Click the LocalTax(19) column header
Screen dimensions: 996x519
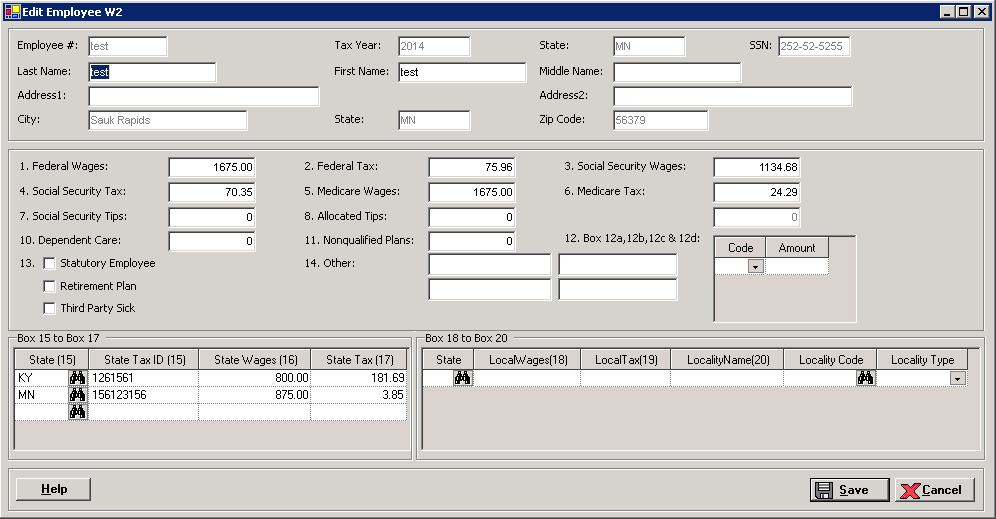[626, 360]
